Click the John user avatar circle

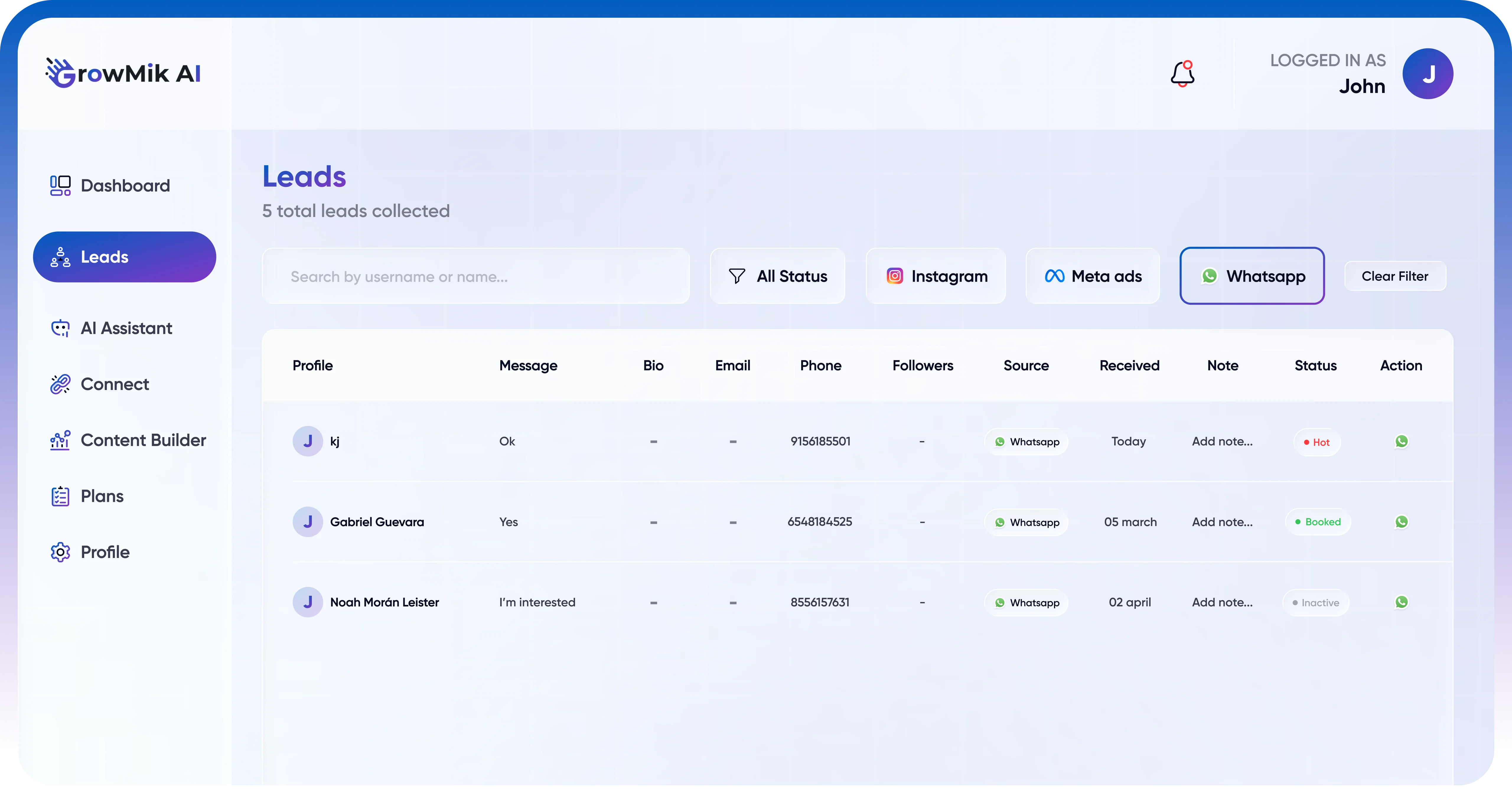(x=1428, y=74)
